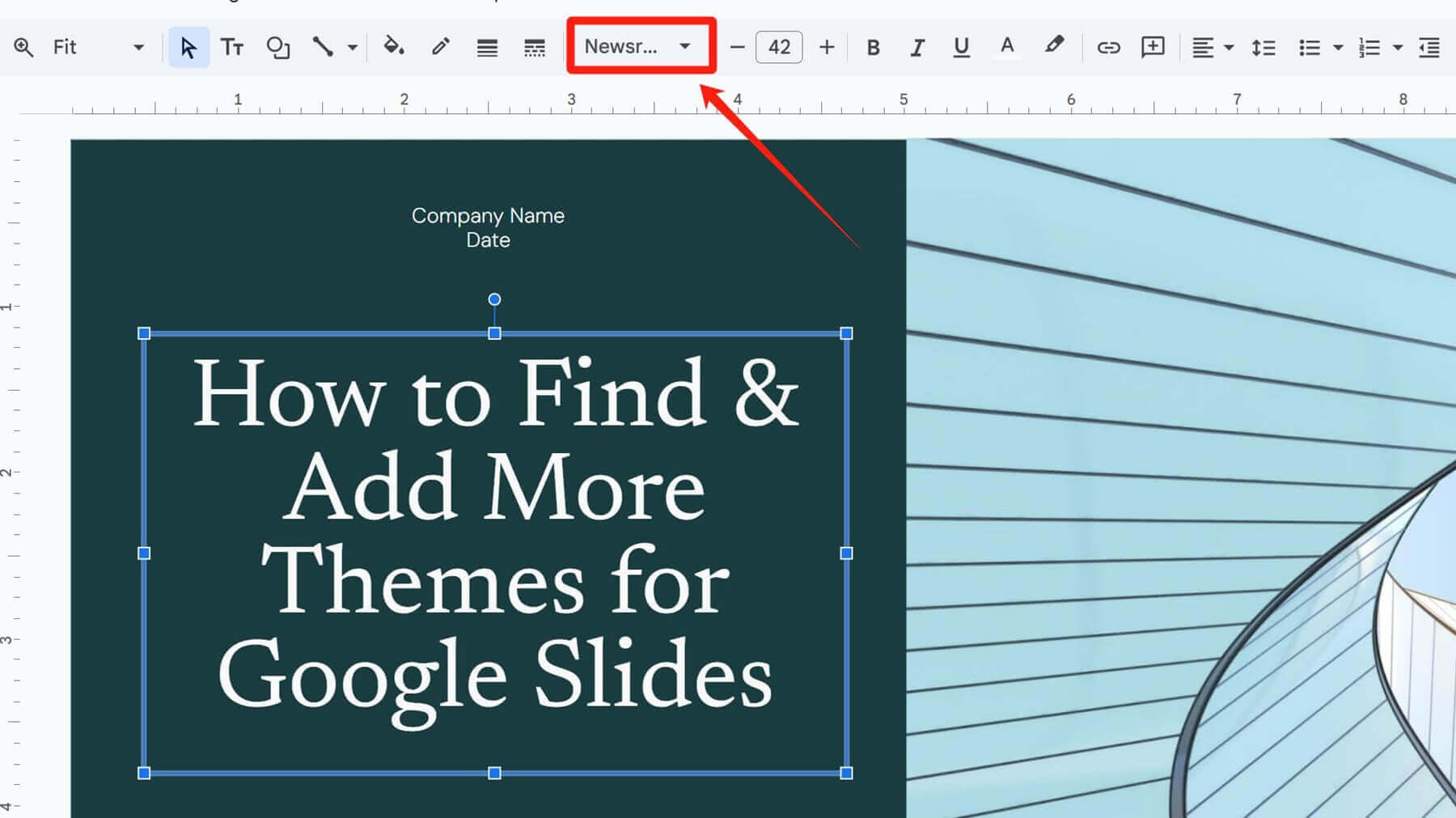Open the Border weight options
This screenshot has height=818, width=1456.
tap(487, 48)
